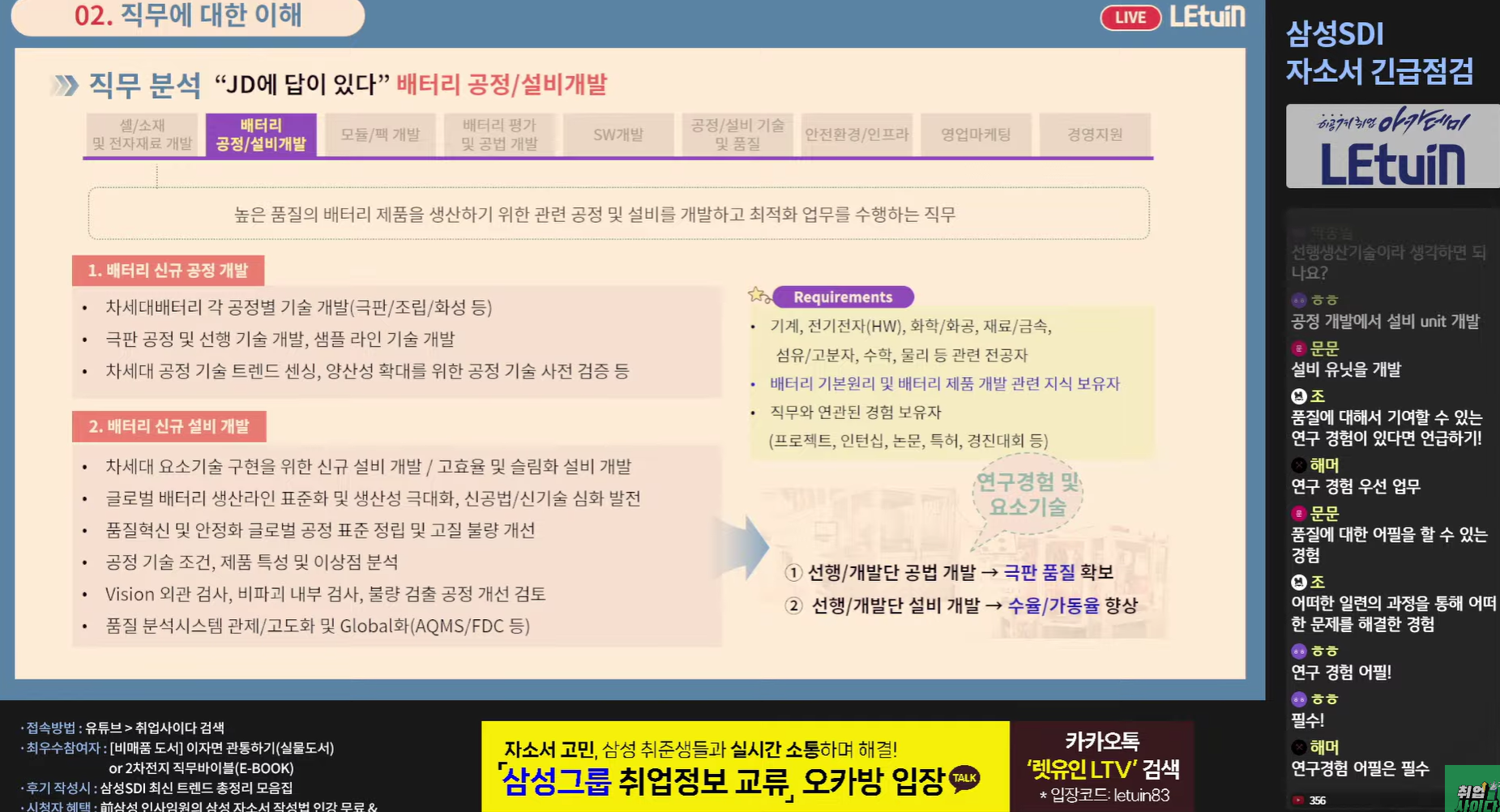Click the 삼성SDI 자소서 긴급점검 title
The width and height of the screenshot is (1500, 812).
click(x=1379, y=52)
